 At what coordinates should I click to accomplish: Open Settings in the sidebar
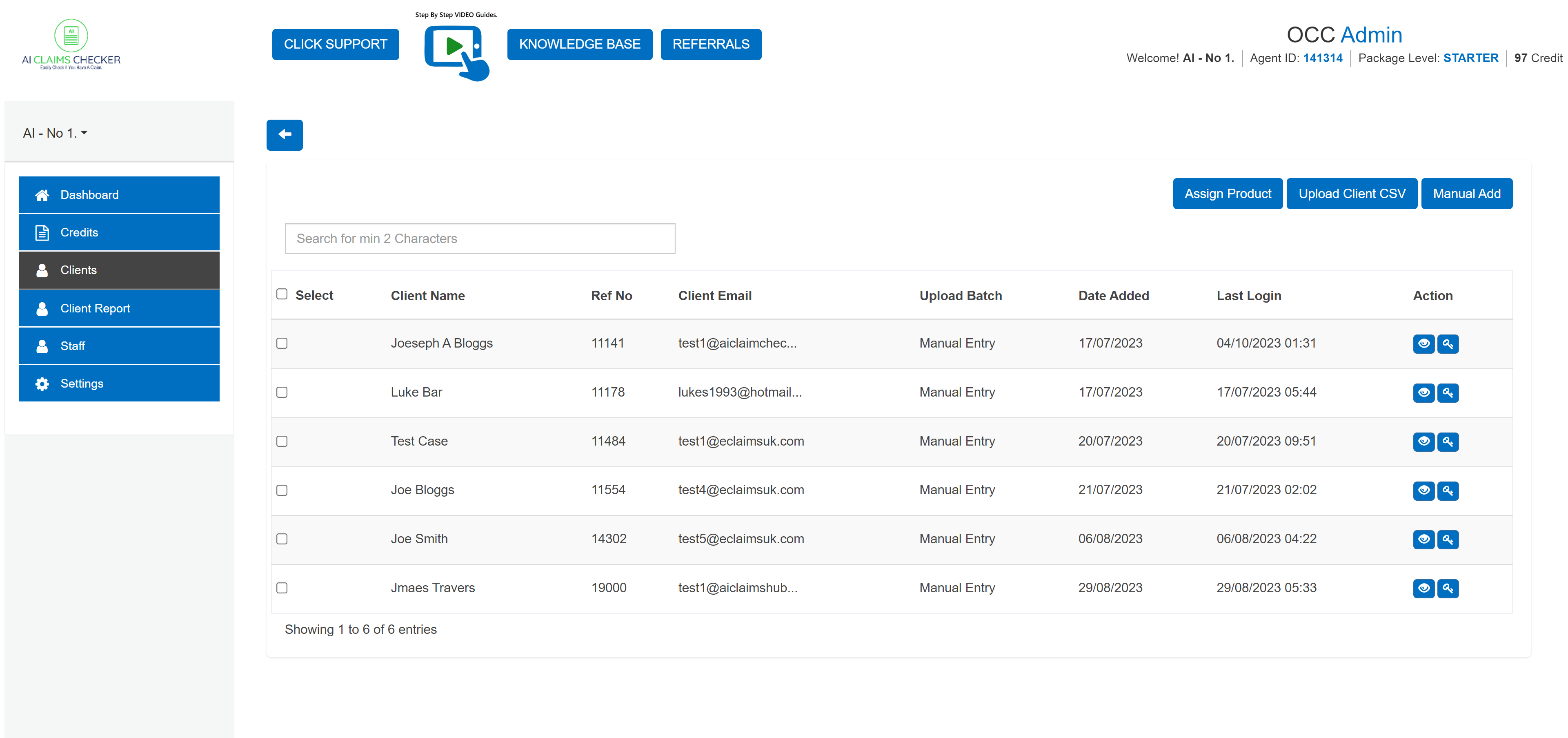tap(119, 383)
